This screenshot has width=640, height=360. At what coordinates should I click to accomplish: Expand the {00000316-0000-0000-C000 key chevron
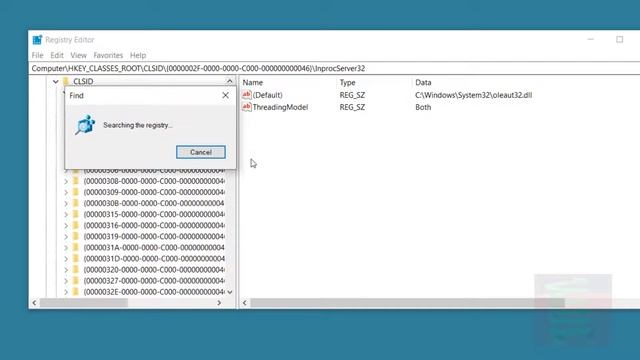pos(66,225)
